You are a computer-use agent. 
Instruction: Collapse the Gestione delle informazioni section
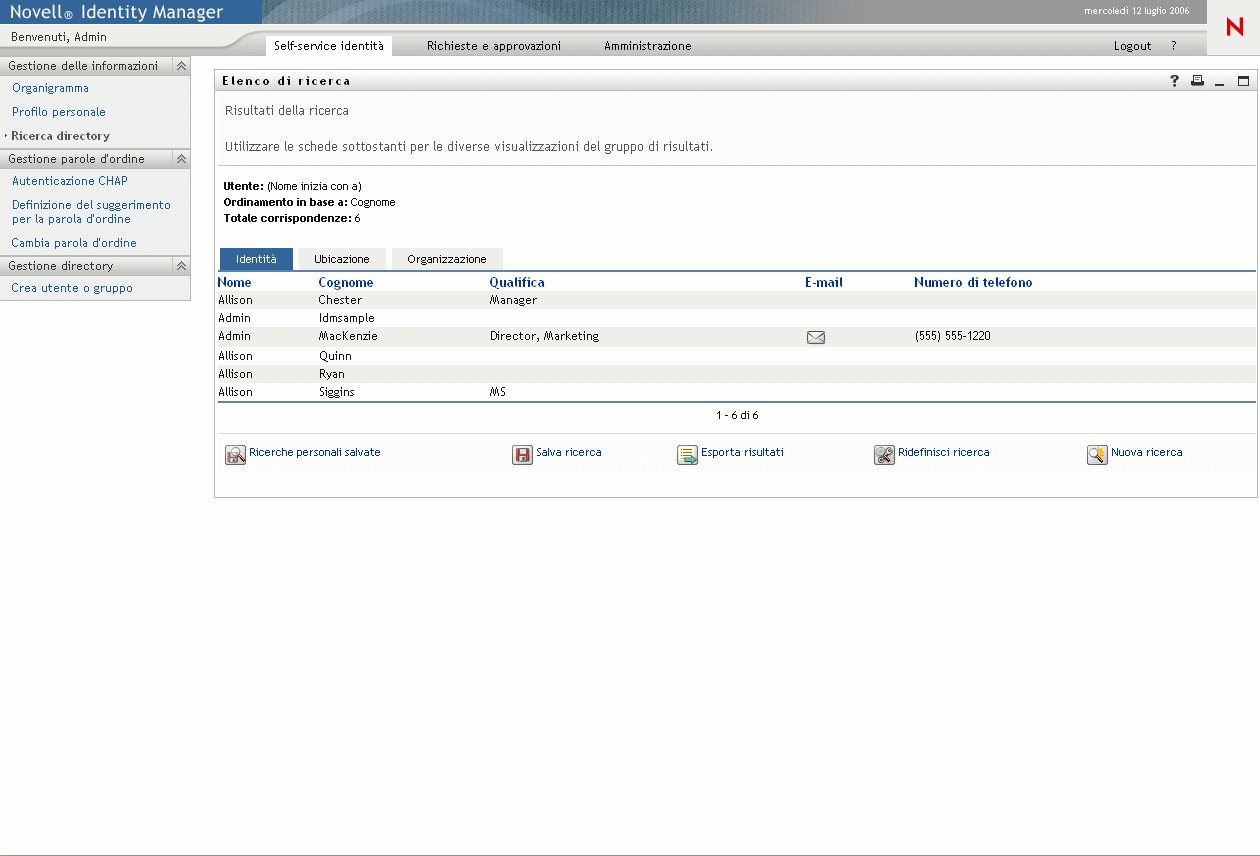click(x=181, y=66)
